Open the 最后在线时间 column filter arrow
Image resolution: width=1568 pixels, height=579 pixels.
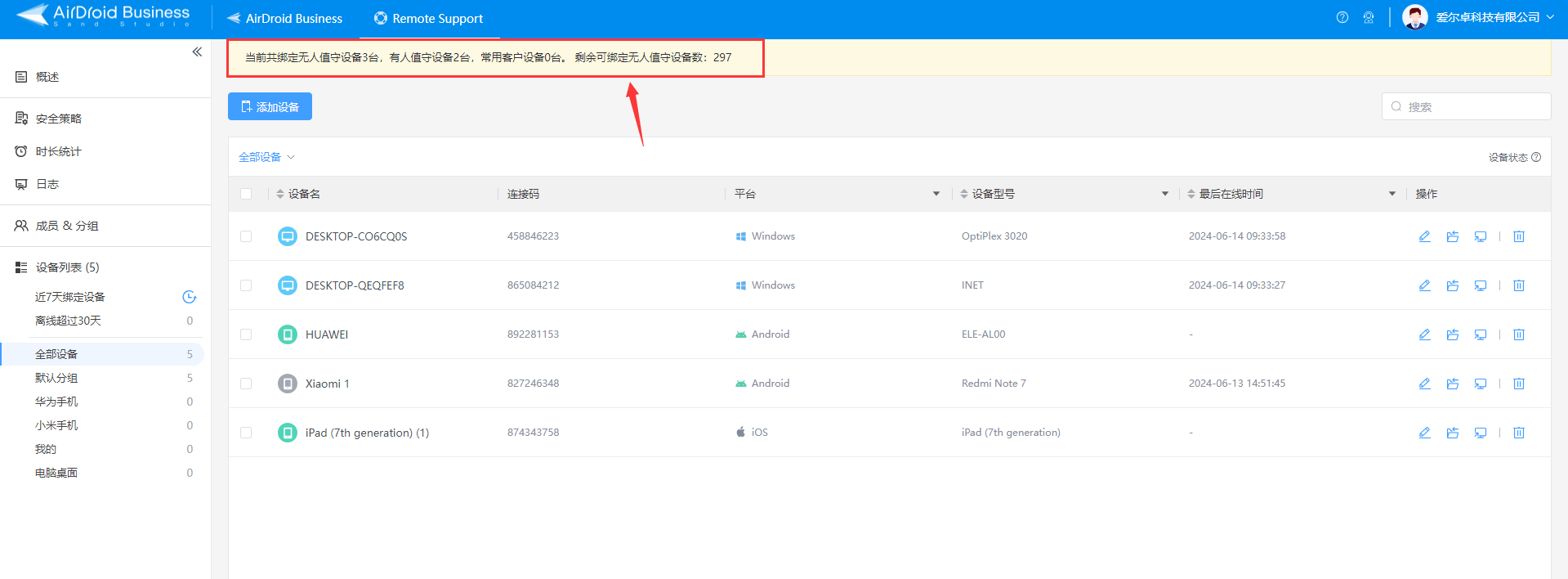point(1392,194)
